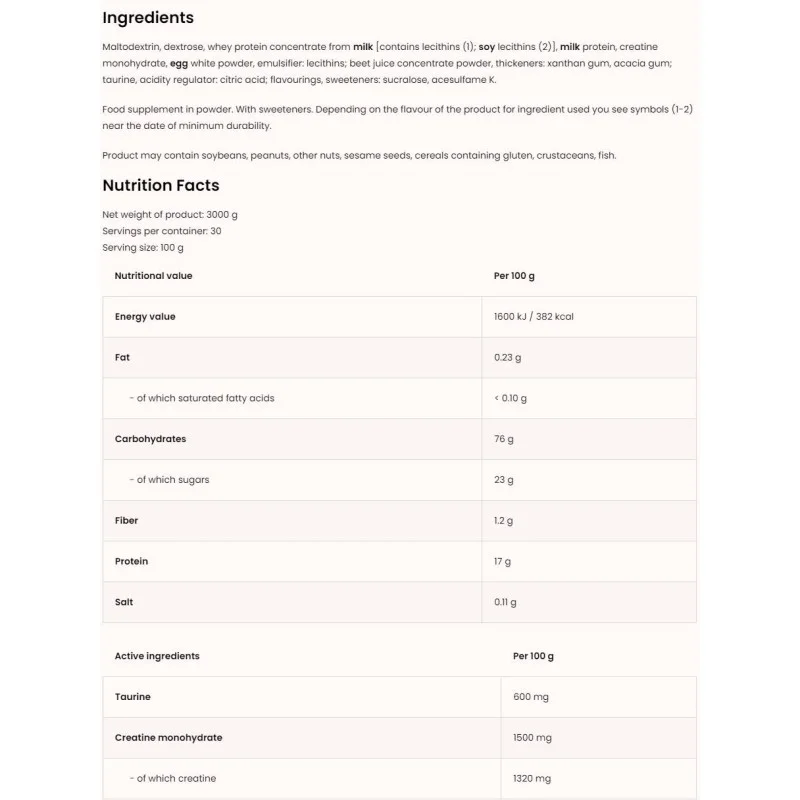Click the Carbohydrates row label
Image resolution: width=800 pixels, height=800 pixels.
coord(150,439)
